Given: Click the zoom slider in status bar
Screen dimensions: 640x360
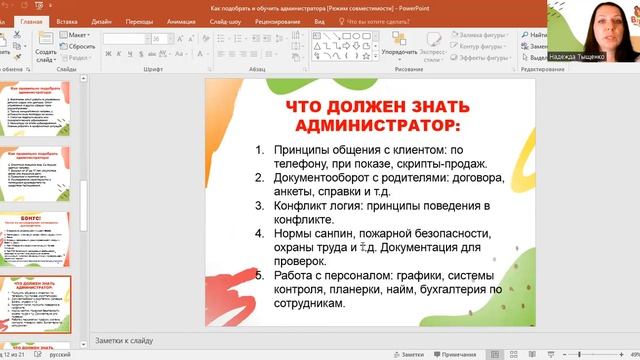Looking at the screenshot, I should 593,355.
